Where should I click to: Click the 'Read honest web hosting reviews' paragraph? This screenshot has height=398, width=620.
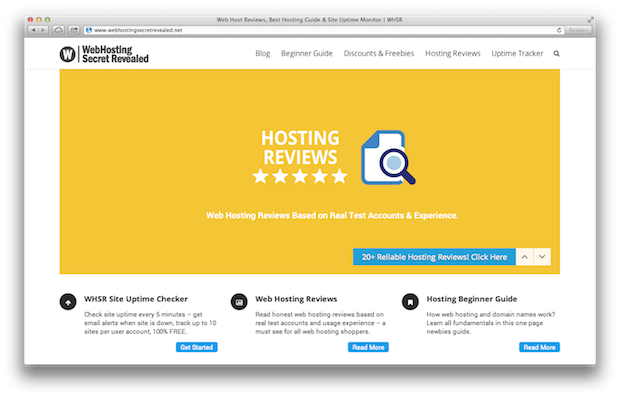pyautogui.click(x=320, y=323)
